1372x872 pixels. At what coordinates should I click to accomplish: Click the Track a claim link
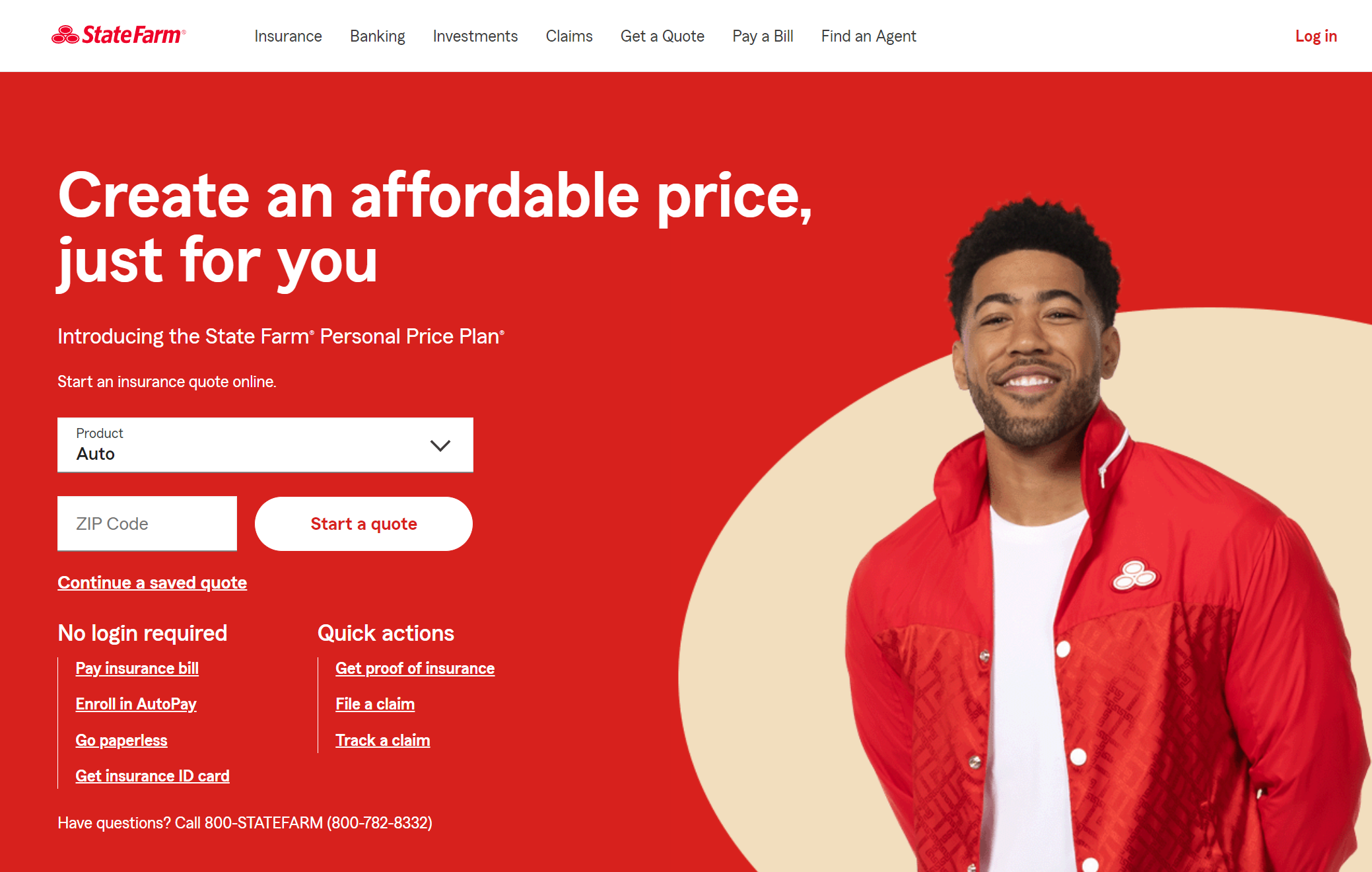pos(384,740)
